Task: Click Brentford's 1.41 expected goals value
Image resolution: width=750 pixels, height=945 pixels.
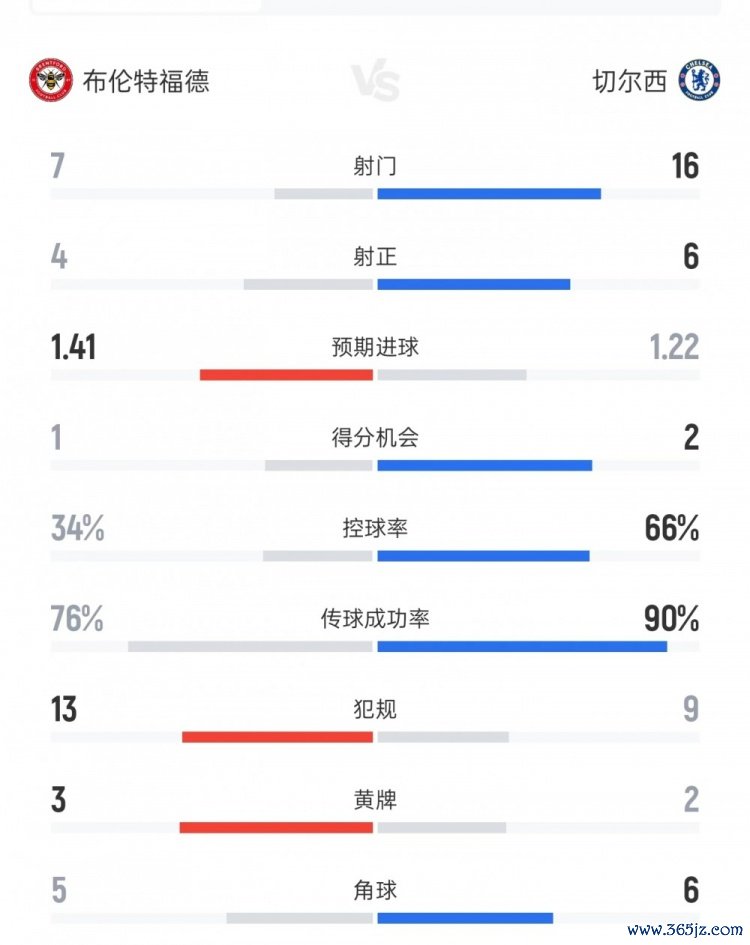Action: coord(74,347)
